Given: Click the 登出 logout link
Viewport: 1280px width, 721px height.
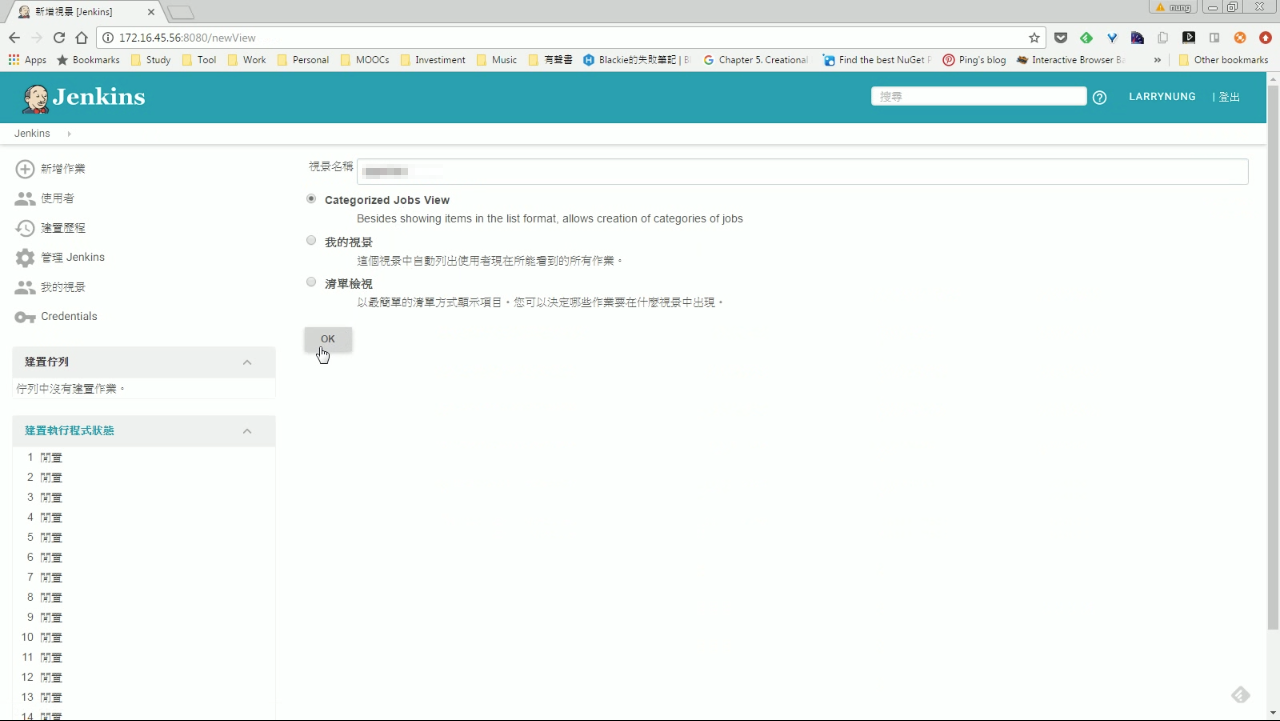Looking at the screenshot, I should click(x=1229, y=97).
